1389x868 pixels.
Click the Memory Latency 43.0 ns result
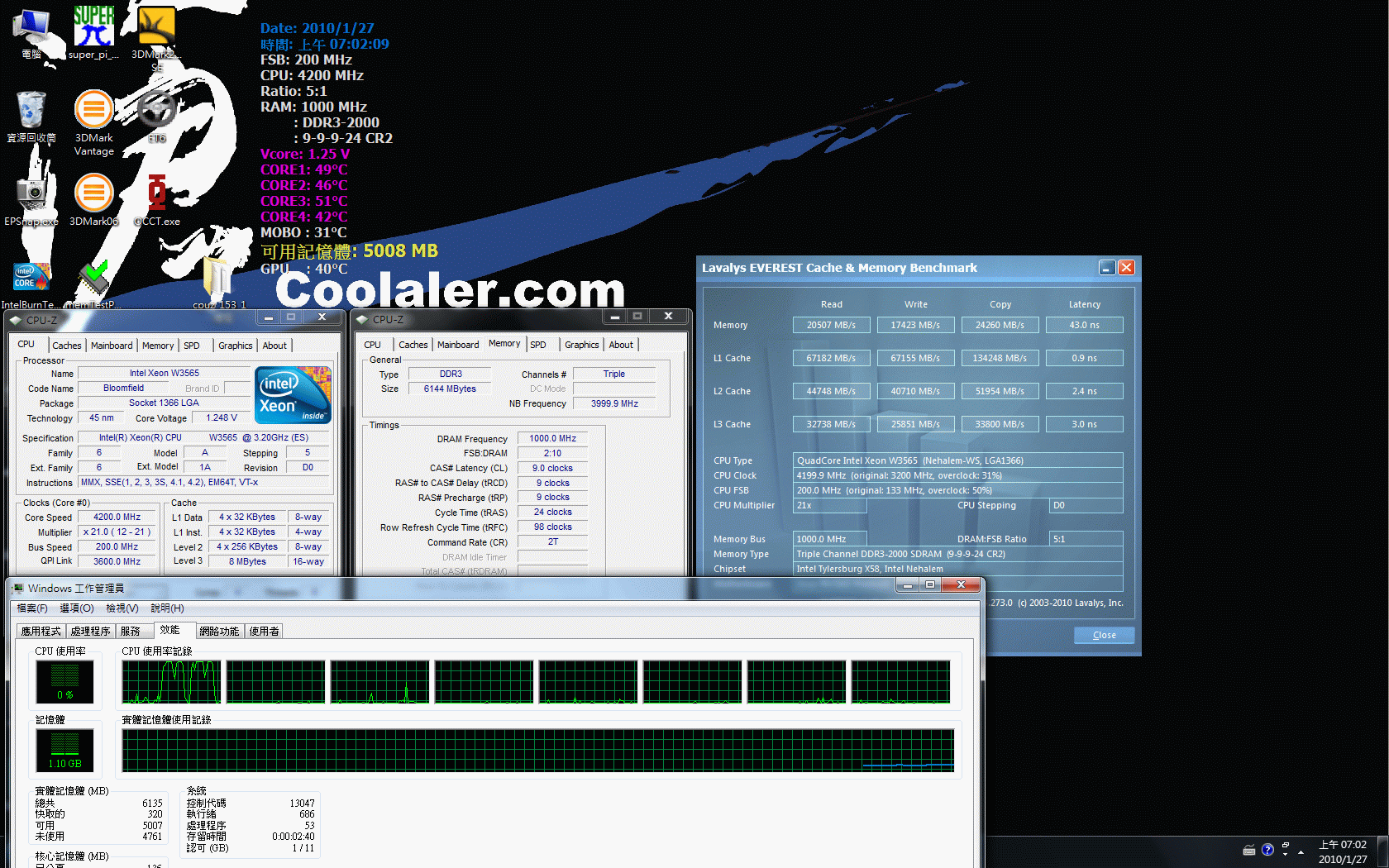(1084, 325)
